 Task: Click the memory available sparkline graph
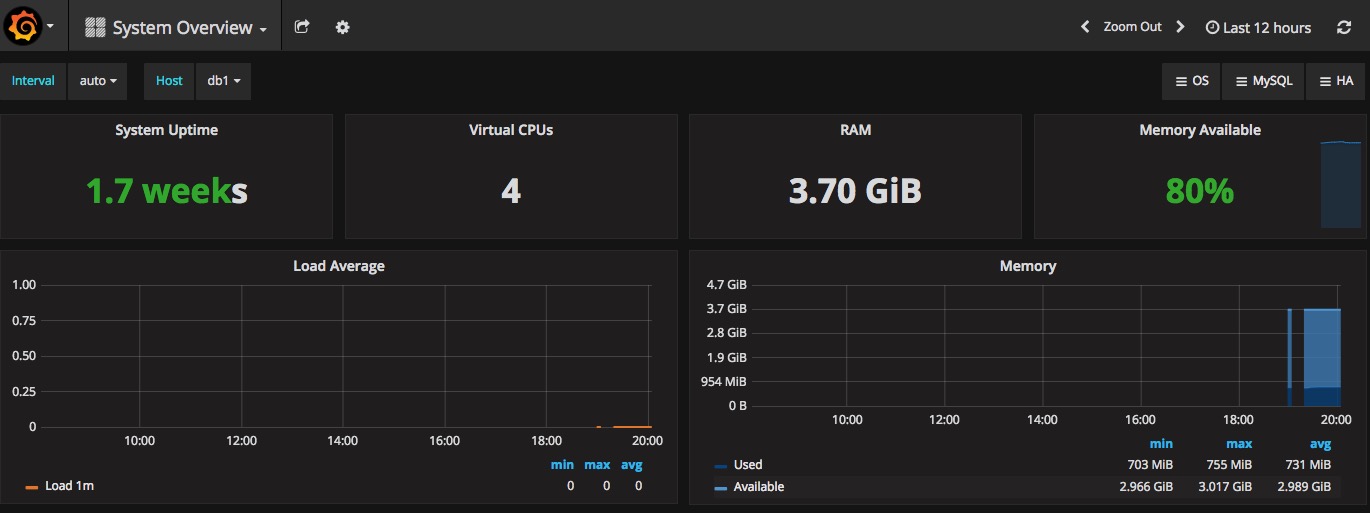coord(1341,184)
